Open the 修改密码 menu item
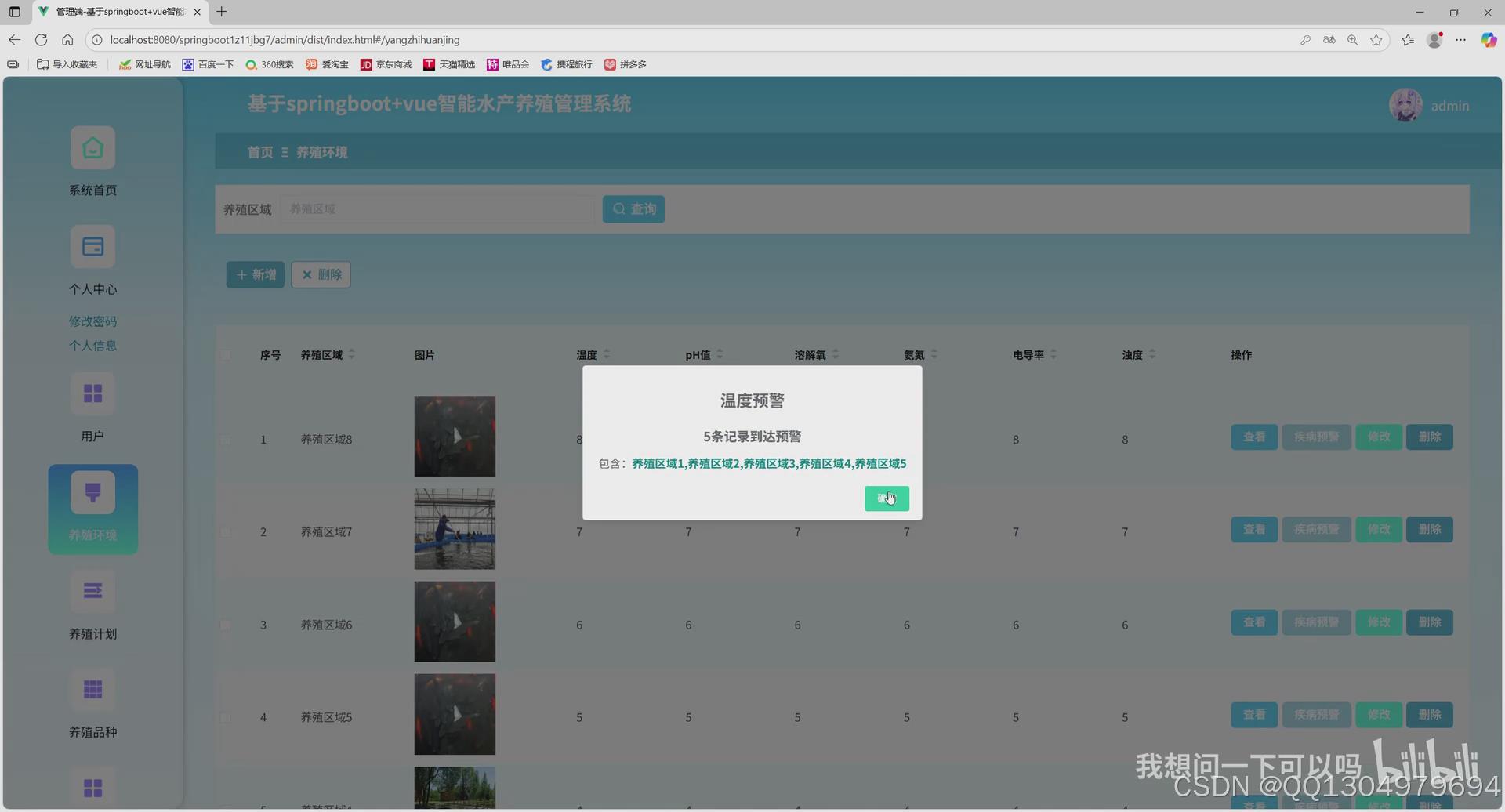The width and height of the screenshot is (1505, 812). pyautogui.click(x=92, y=321)
